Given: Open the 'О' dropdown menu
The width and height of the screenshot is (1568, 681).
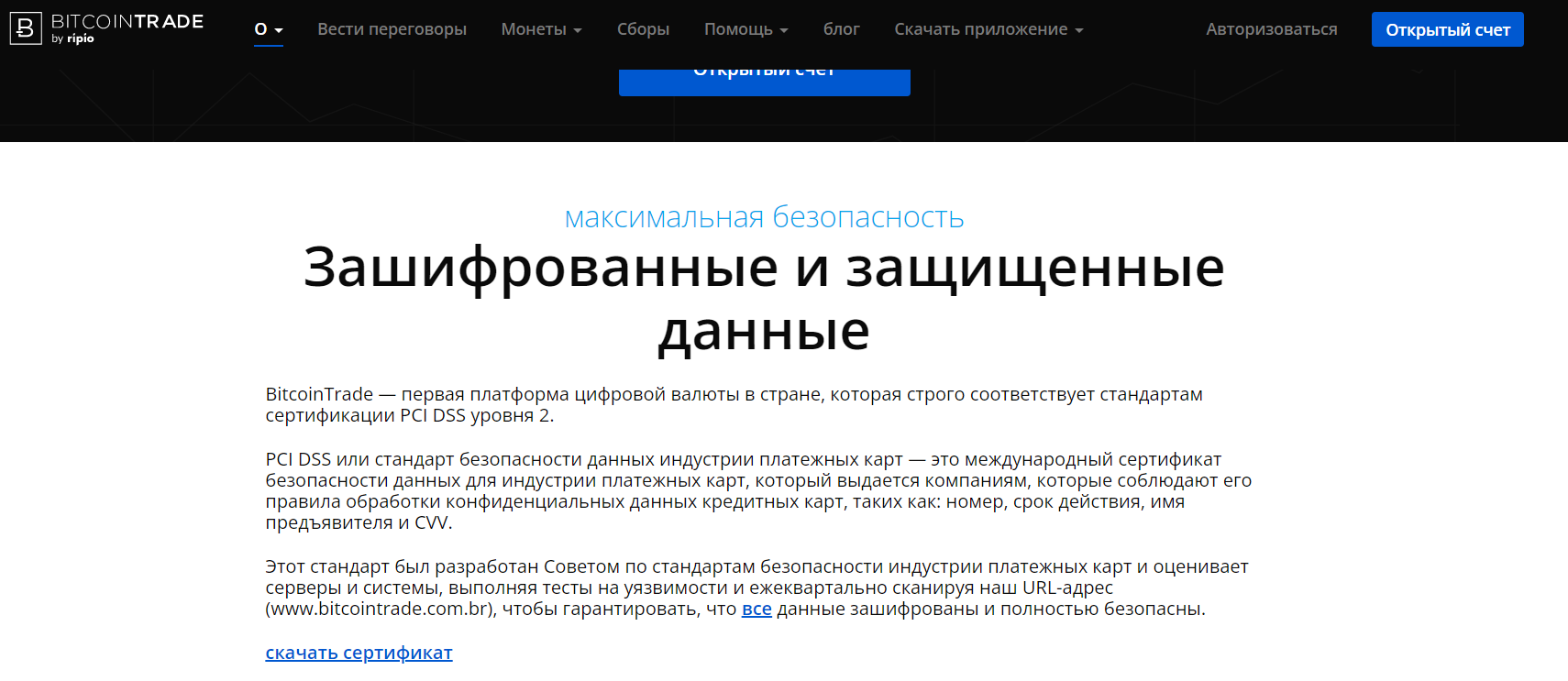Looking at the screenshot, I should [x=269, y=29].
